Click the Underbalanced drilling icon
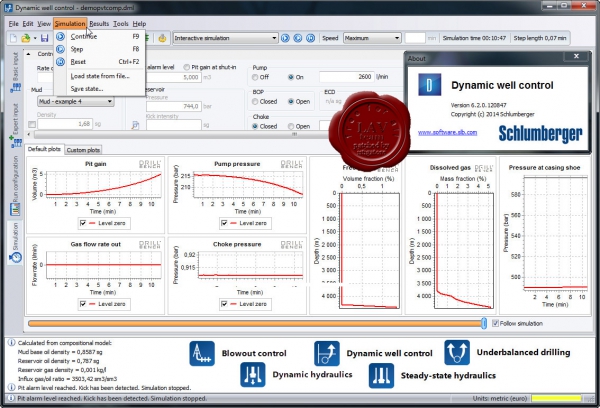This screenshot has height=408, width=600. coord(457,353)
